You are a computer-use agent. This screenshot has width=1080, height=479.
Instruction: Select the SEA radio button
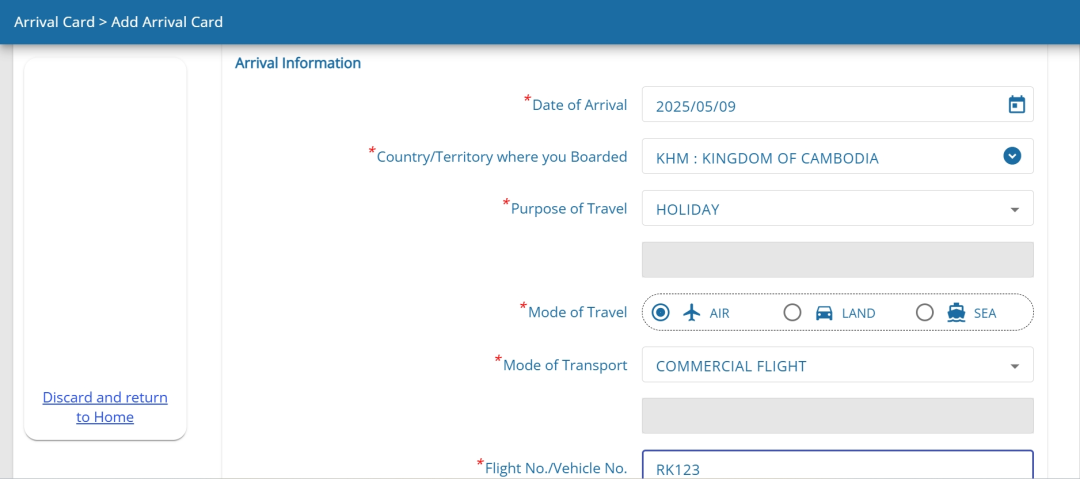[x=925, y=313]
